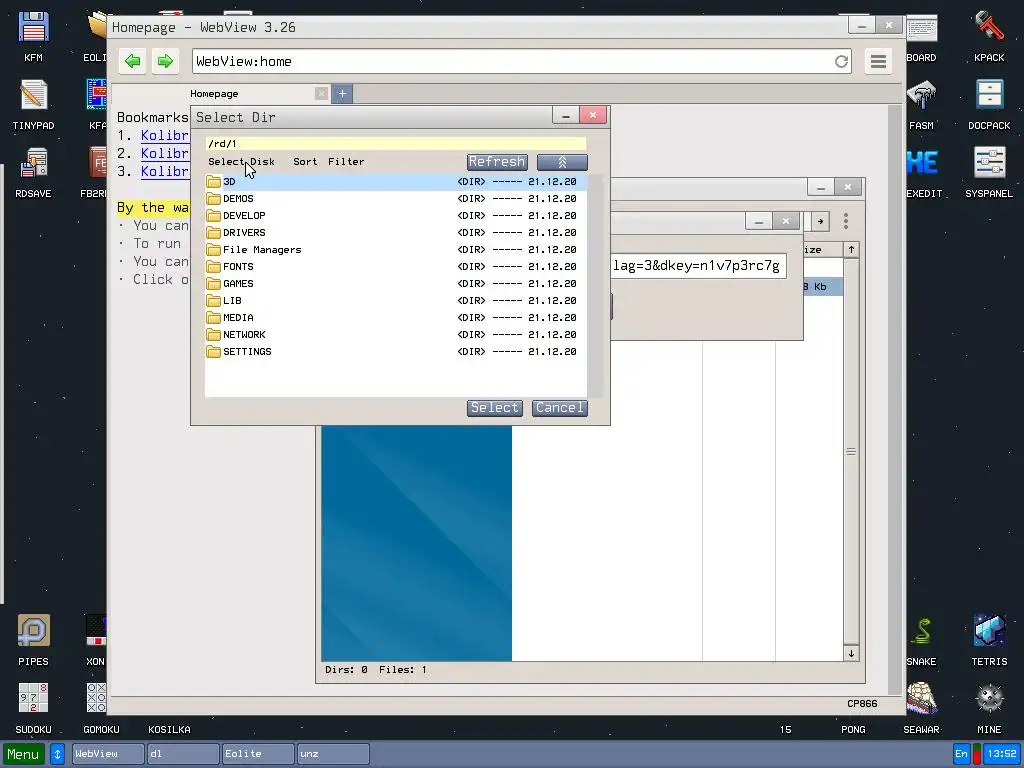Open the EXEDIT desktop icon
Image resolution: width=1024 pixels, height=768 pixels.
pyautogui.click(x=923, y=172)
